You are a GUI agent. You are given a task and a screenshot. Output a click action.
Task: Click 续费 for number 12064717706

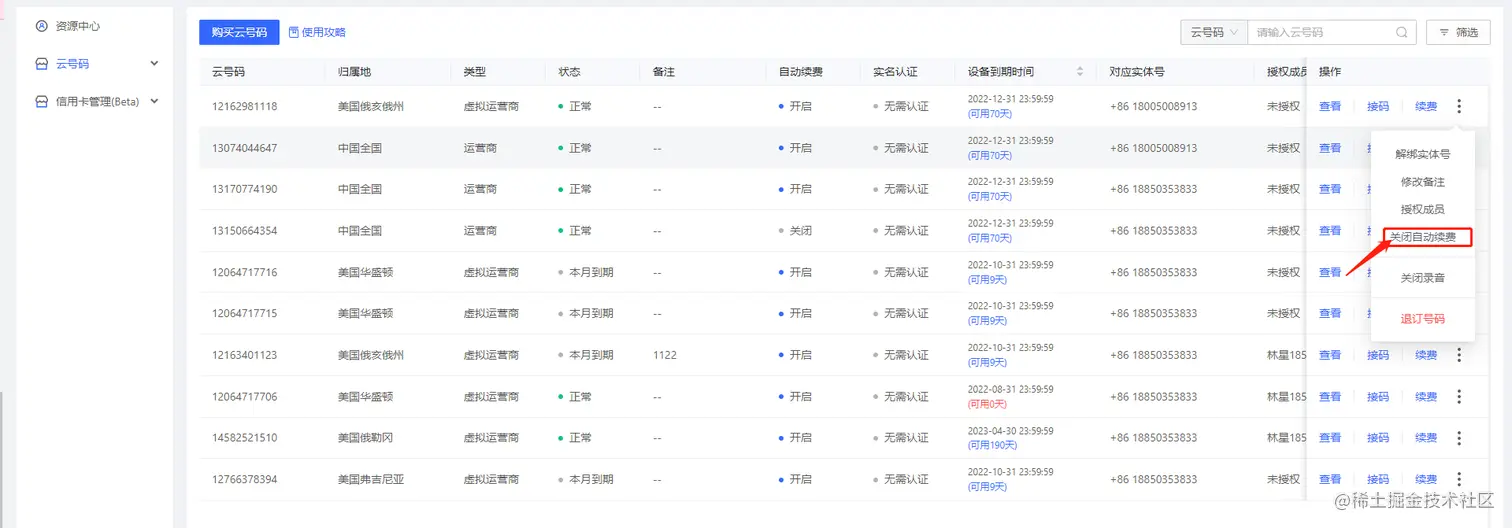click(1426, 397)
